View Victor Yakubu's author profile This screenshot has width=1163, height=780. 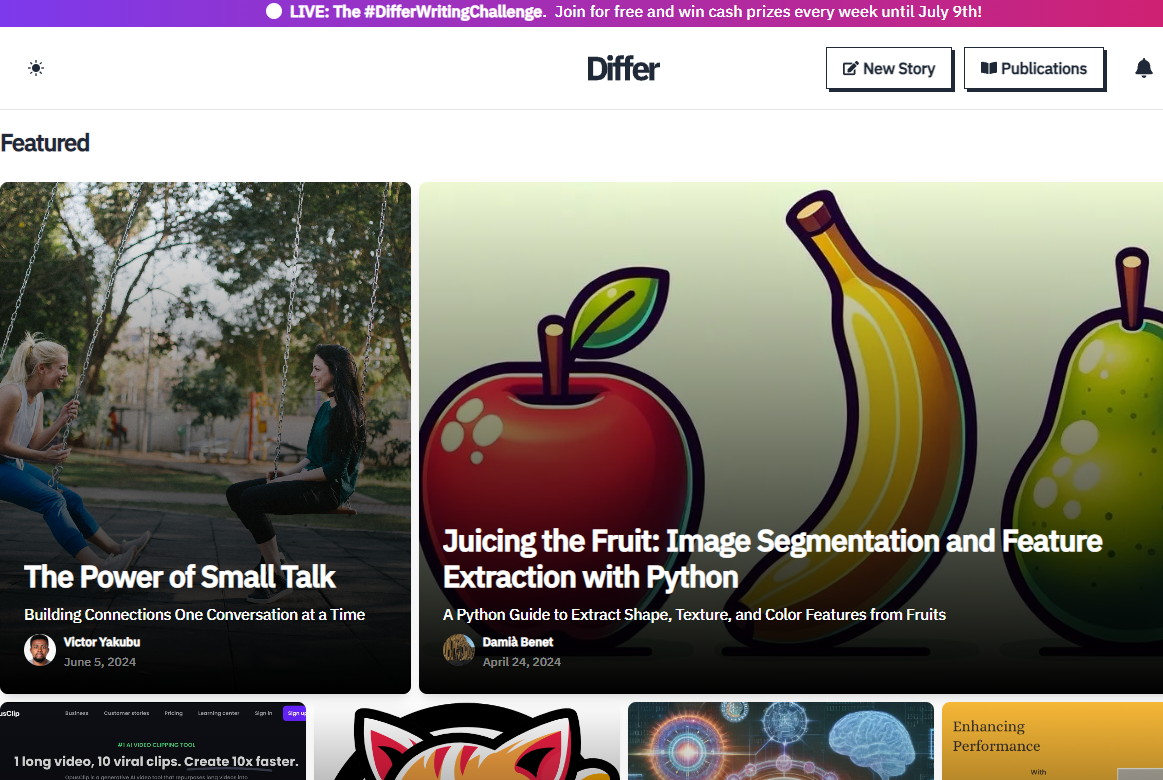[x=102, y=642]
